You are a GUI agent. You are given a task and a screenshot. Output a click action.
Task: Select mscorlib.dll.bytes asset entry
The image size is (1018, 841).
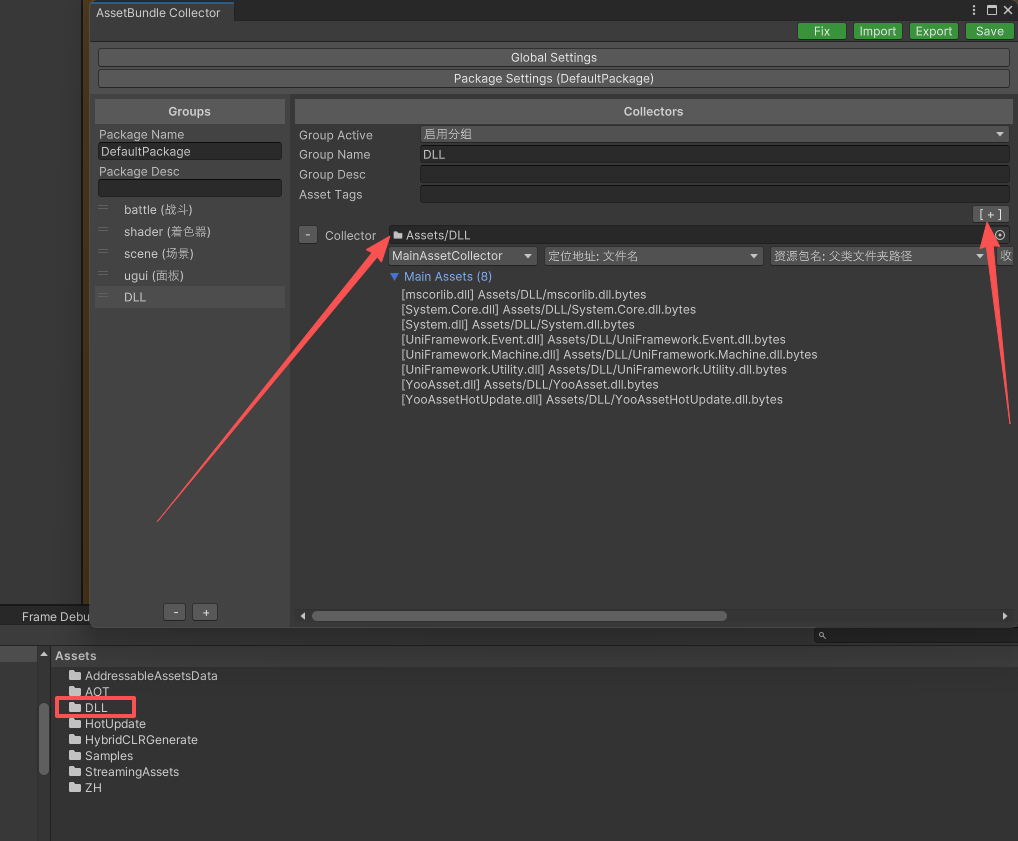tap(523, 295)
